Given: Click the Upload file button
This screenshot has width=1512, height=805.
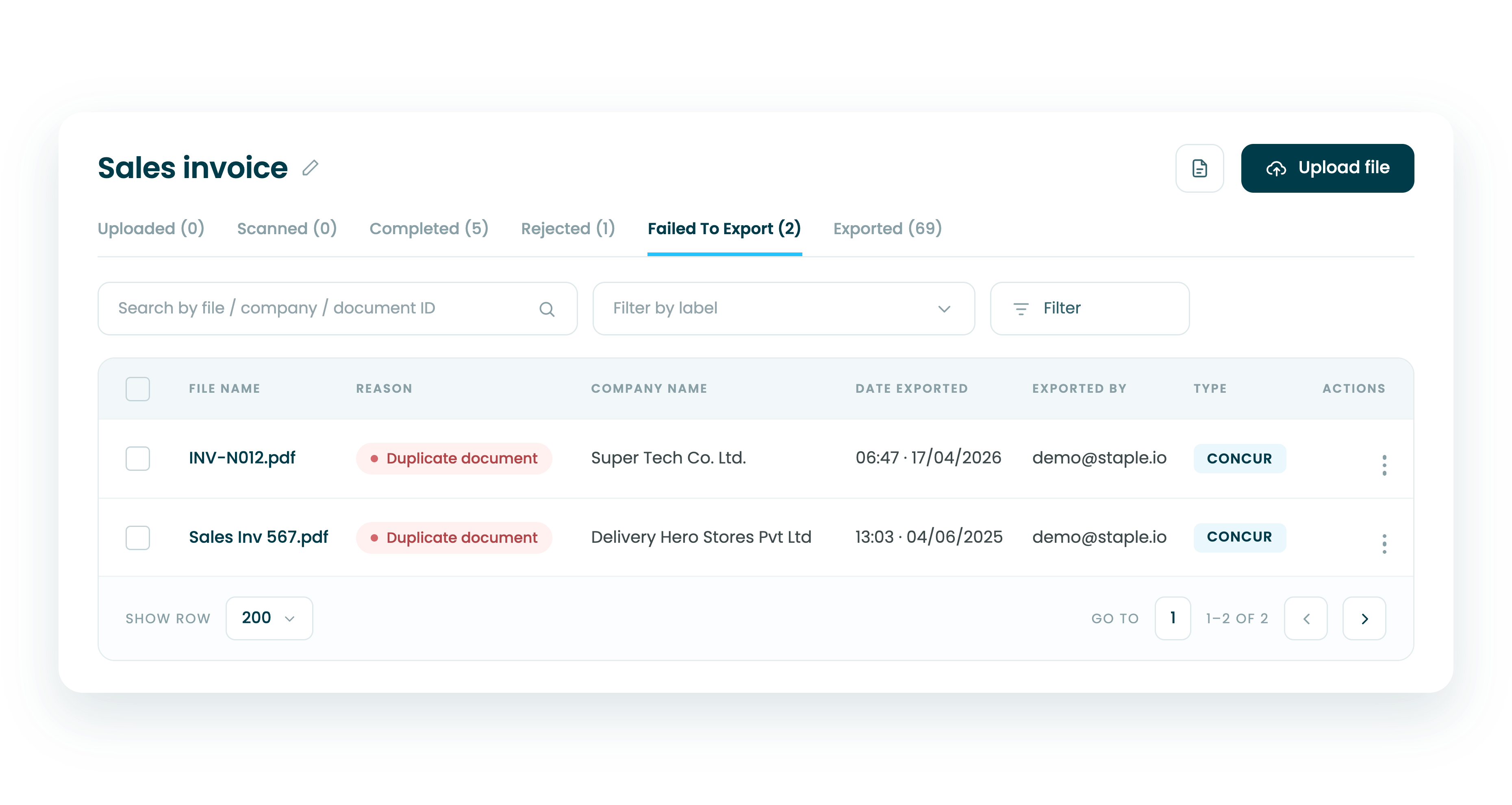Looking at the screenshot, I should pos(1327,168).
